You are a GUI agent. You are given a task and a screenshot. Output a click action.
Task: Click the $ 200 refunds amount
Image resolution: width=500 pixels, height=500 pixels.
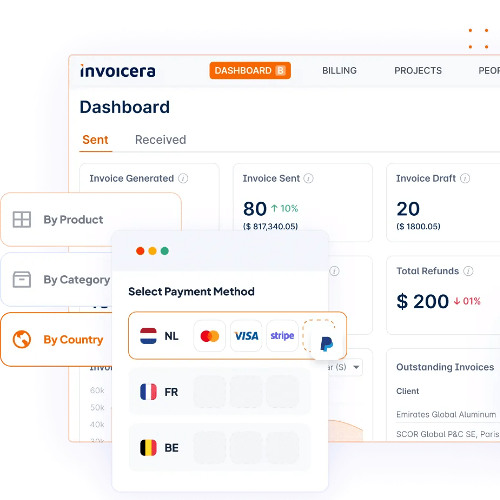pos(422,301)
